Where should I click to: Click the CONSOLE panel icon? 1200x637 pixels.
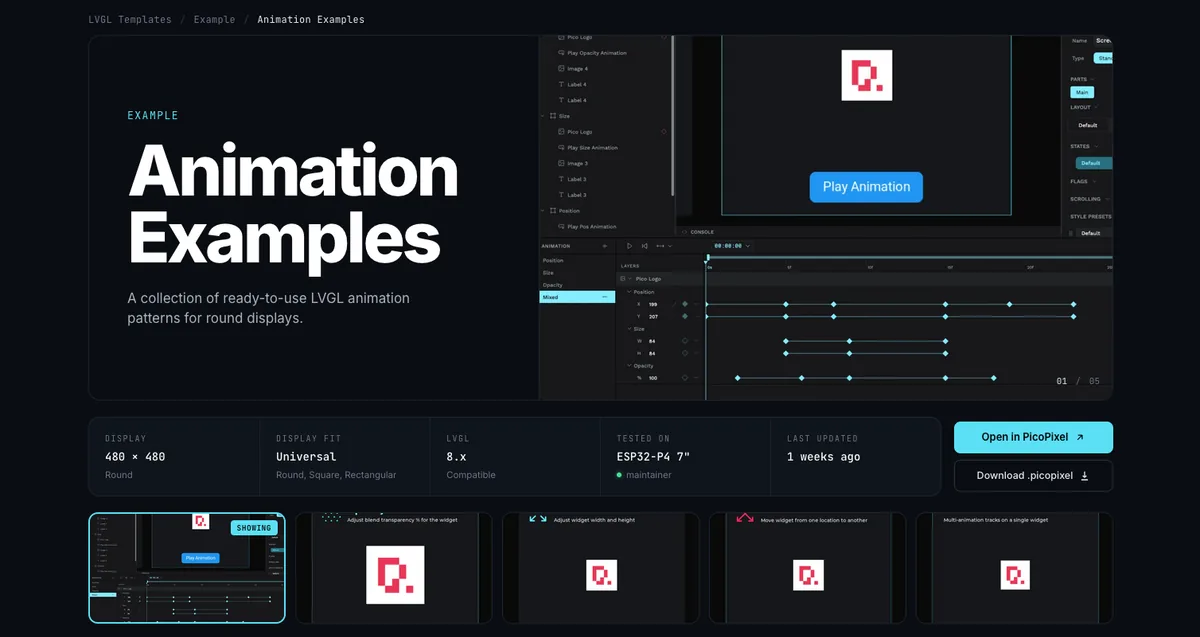[684, 231]
